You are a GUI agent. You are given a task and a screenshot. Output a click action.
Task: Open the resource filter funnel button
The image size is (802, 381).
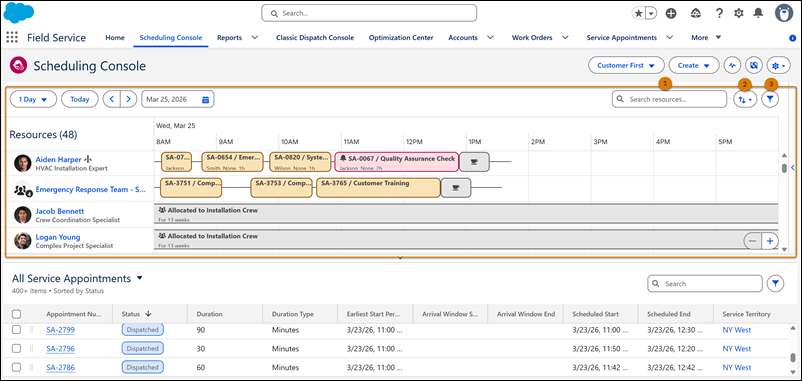[770, 100]
